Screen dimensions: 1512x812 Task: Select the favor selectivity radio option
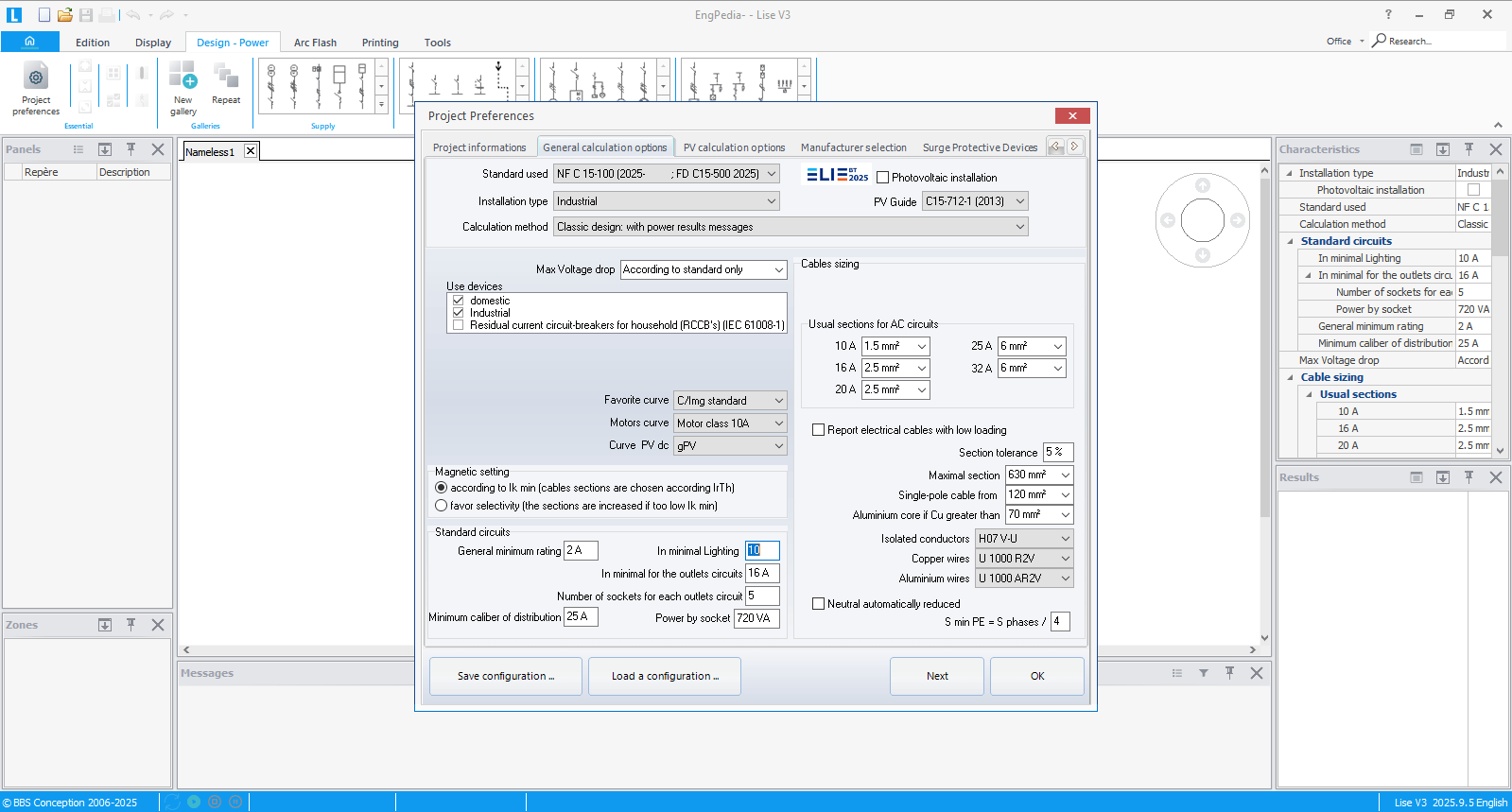[x=441, y=506]
